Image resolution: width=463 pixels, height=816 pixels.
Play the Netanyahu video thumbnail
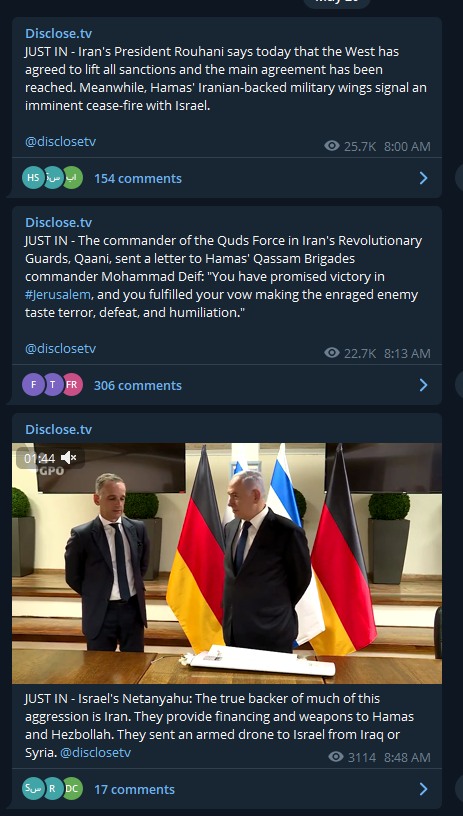pyautogui.click(x=227, y=563)
